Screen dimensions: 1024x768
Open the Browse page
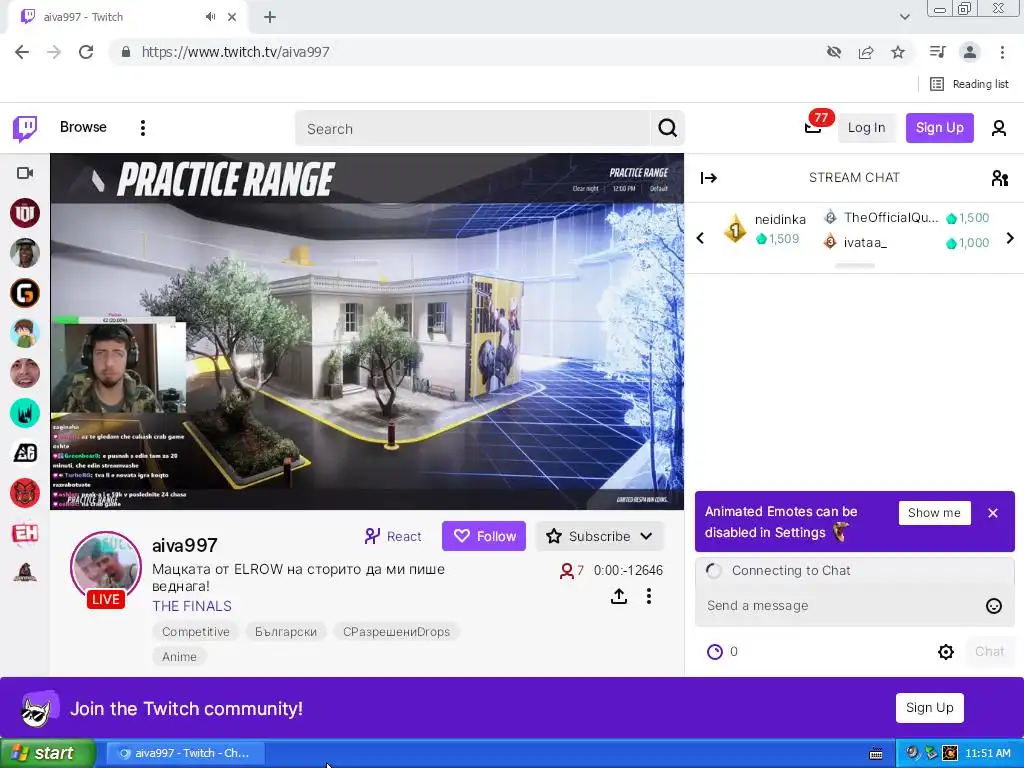tap(83, 127)
